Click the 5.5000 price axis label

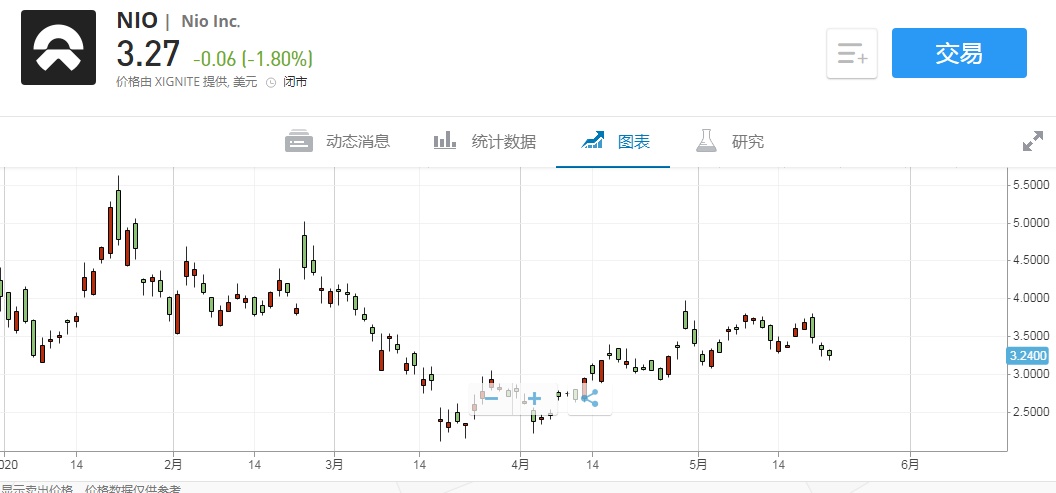click(1028, 186)
